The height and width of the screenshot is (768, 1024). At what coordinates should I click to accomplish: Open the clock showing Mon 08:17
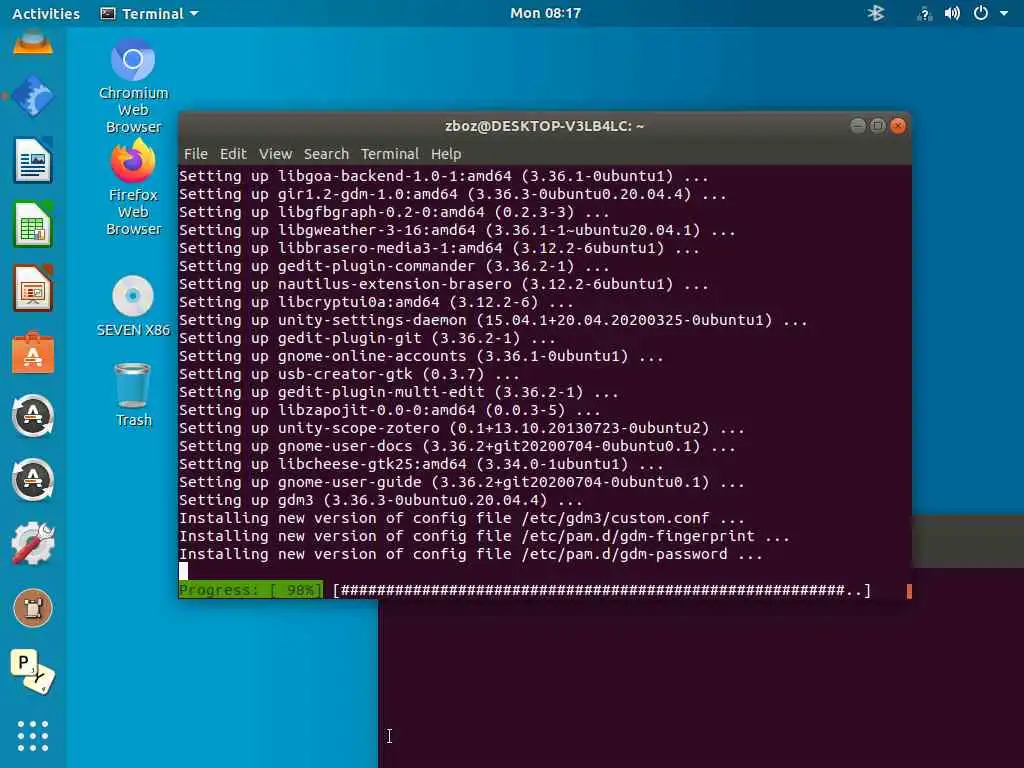pyautogui.click(x=545, y=13)
